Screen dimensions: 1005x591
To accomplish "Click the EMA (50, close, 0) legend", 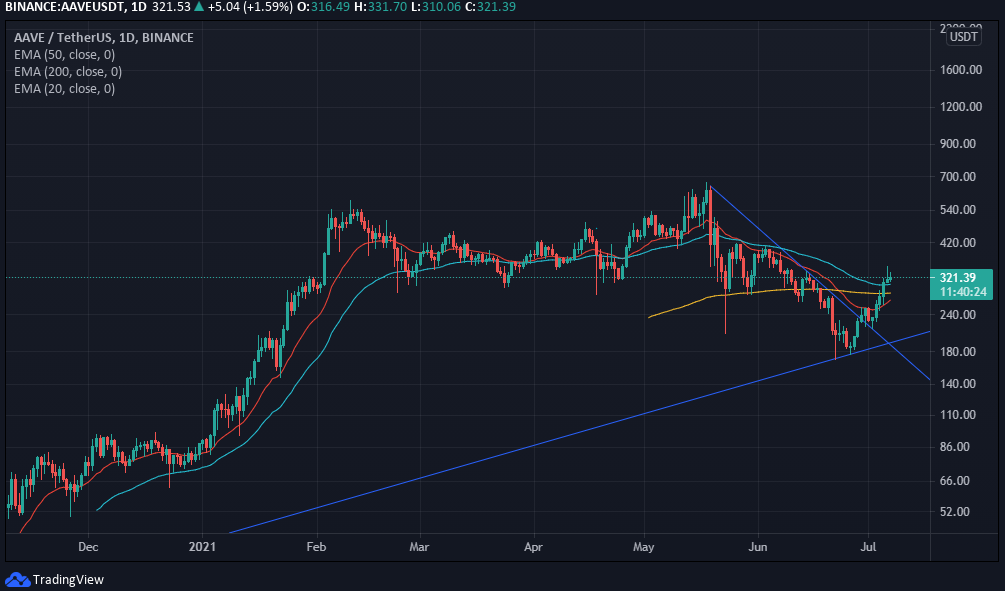I will [x=64, y=54].
